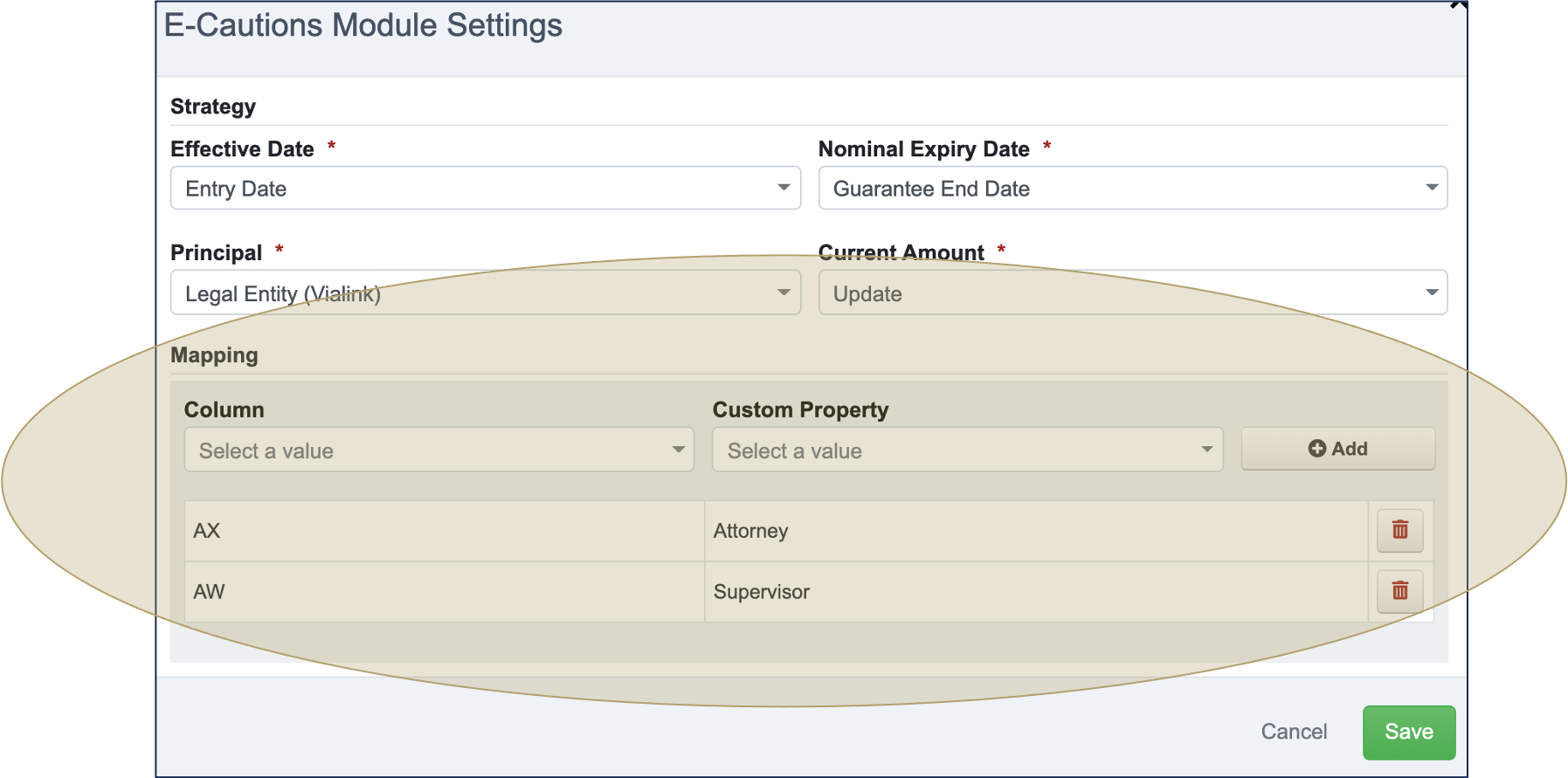The height and width of the screenshot is (778, 1568).
Task: Open the Custom Property select dropdown
Action: [x=967, y=451]
